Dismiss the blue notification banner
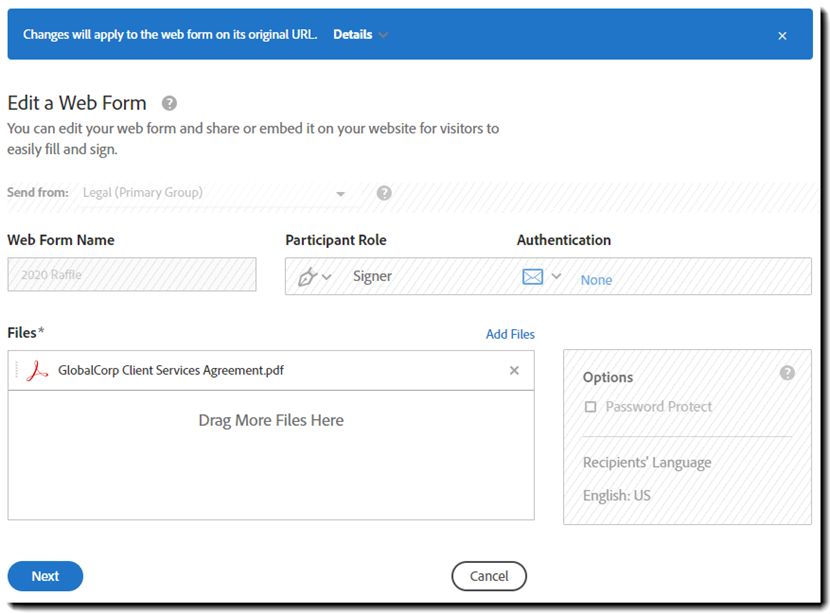This screenshot has height=614, width=830. tap(782, 35)
